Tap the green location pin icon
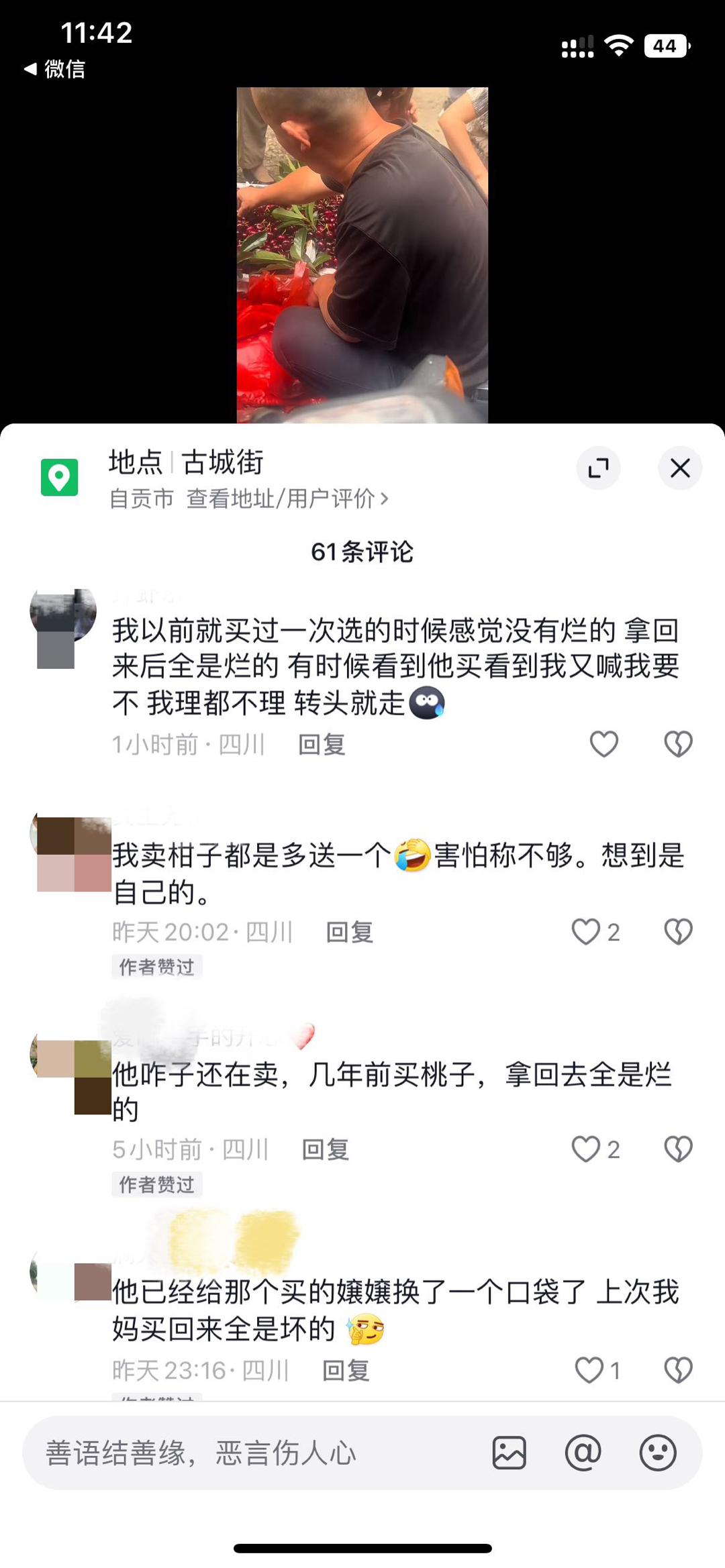The image size is (725, 1568). pos(59,477)
